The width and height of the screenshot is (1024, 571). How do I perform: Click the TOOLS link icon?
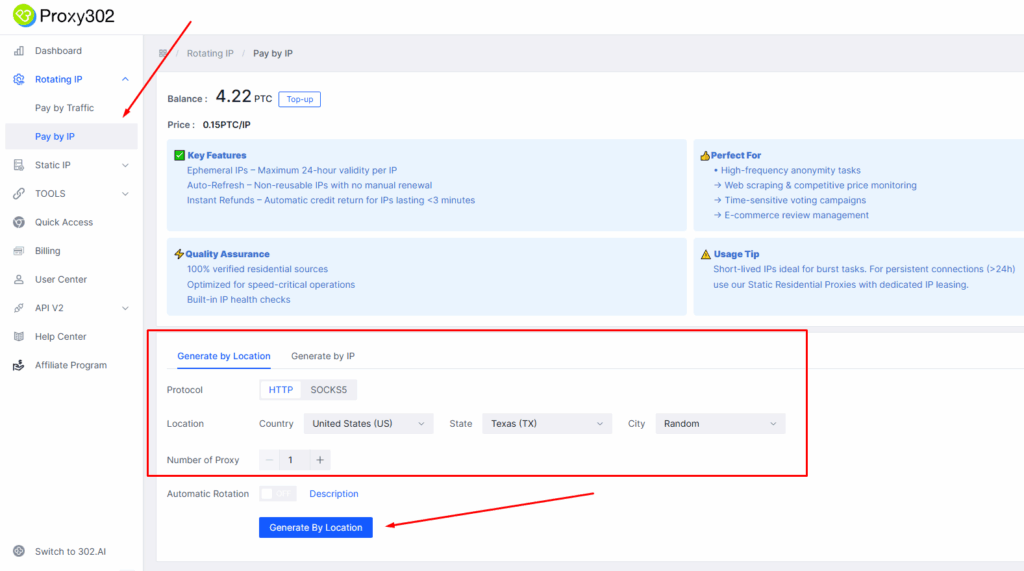19,193
